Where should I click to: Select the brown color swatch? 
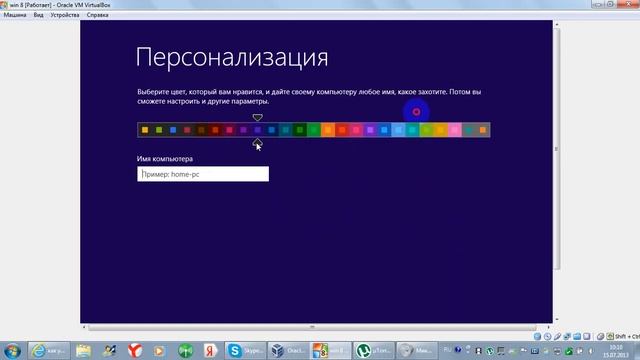[x=201, y=130]
